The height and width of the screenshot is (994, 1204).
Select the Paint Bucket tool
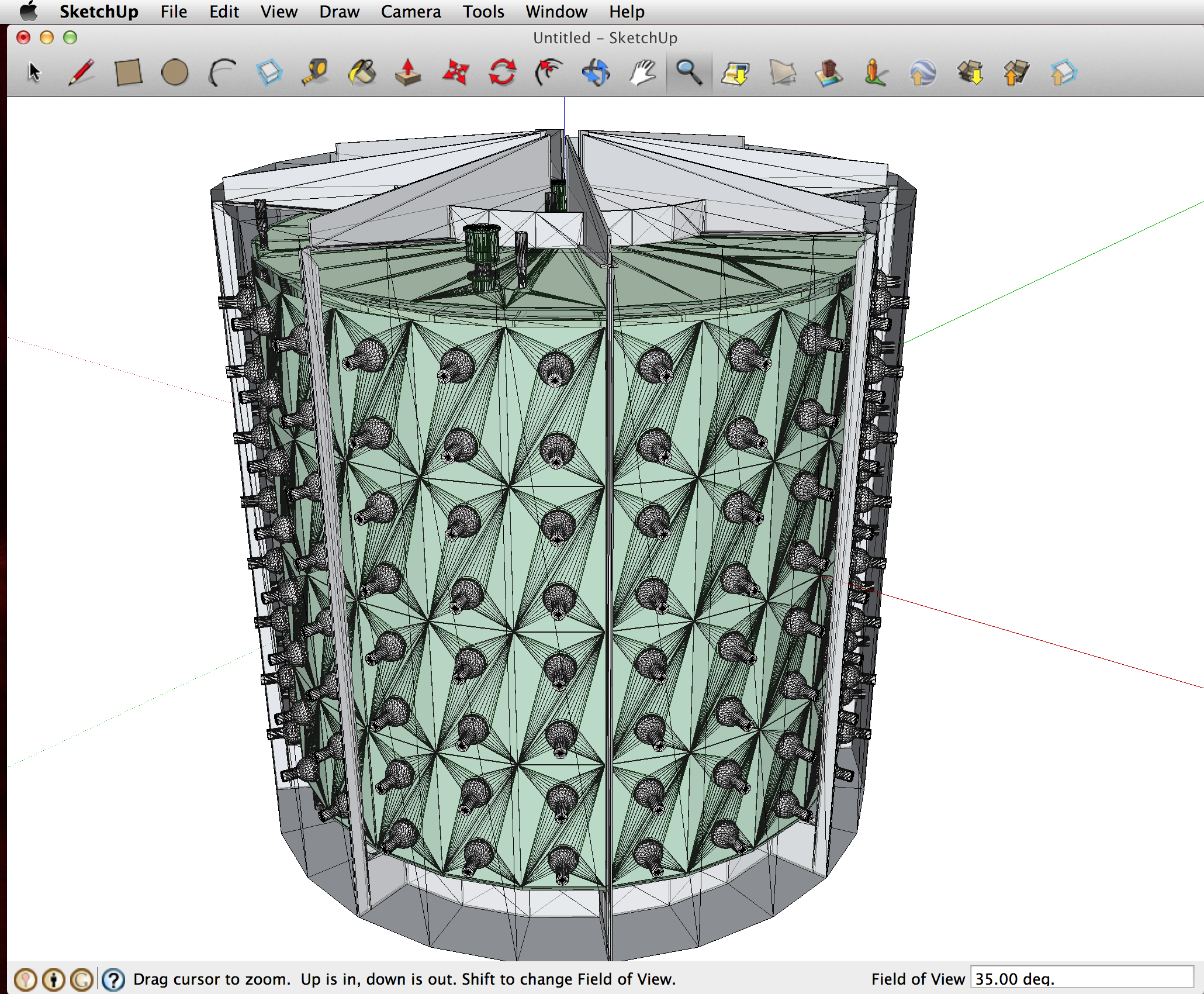tap(362, 73)
